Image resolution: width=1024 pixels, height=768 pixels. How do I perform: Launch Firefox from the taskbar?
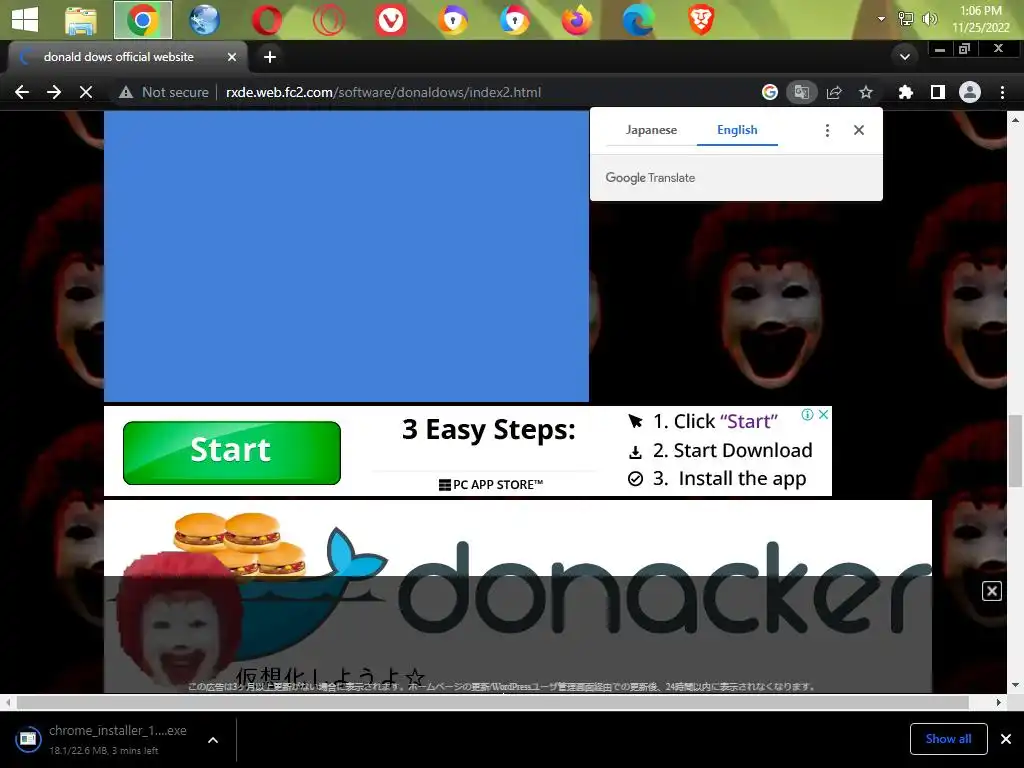click(x=577, y=20)
